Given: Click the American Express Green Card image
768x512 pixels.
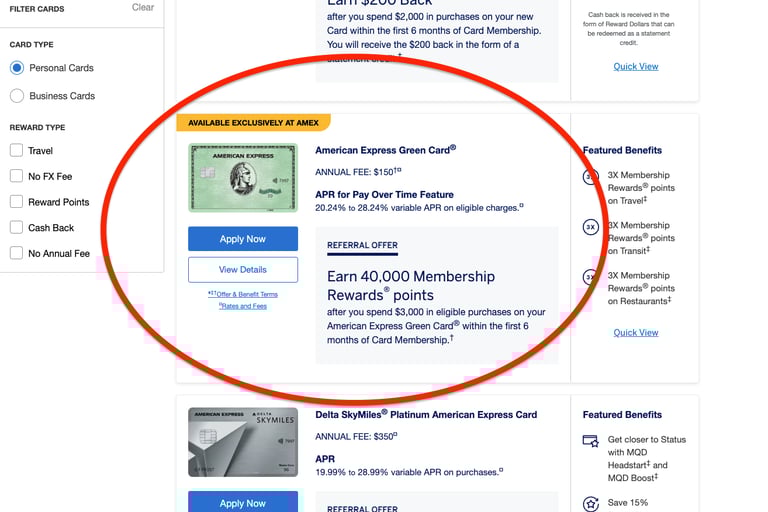Looking at the screenshot, I should coord(243,177).
